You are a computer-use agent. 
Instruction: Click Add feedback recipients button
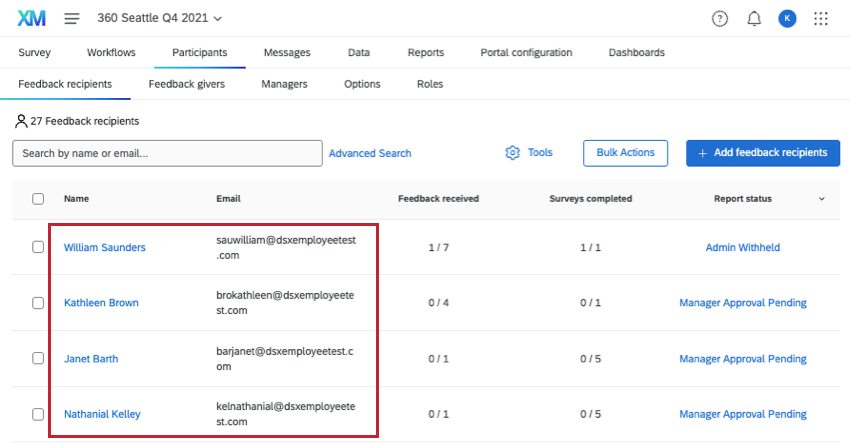click(763, 153)
